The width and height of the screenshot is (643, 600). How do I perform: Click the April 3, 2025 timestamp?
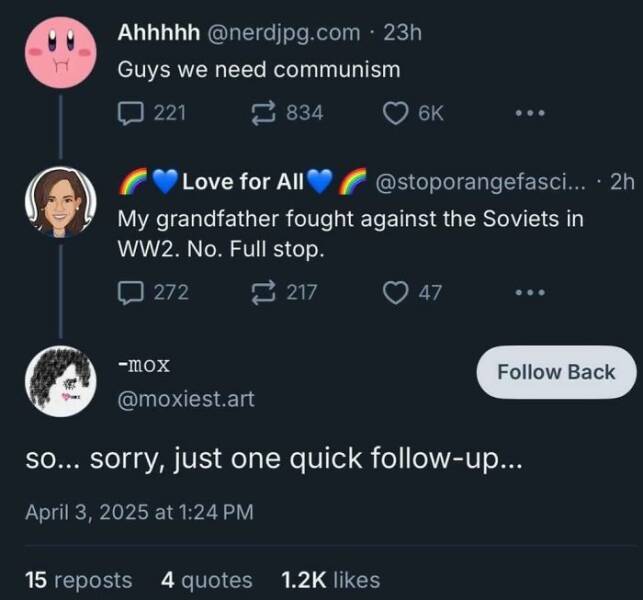pos(139,512)
